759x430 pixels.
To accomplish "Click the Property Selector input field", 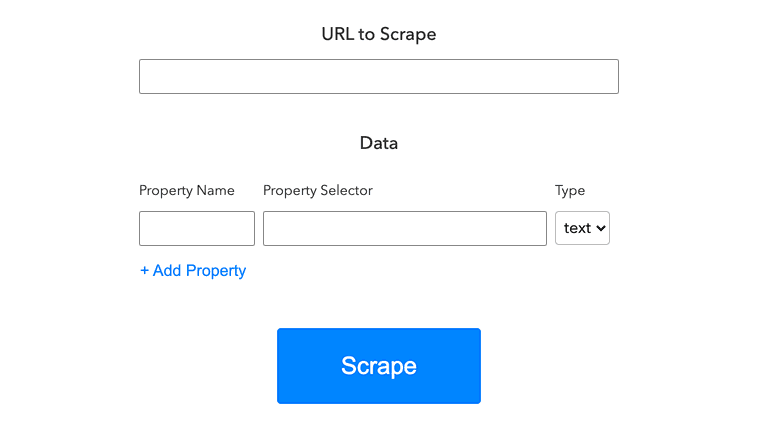I will pyautogui.click(x=404, y=228).
